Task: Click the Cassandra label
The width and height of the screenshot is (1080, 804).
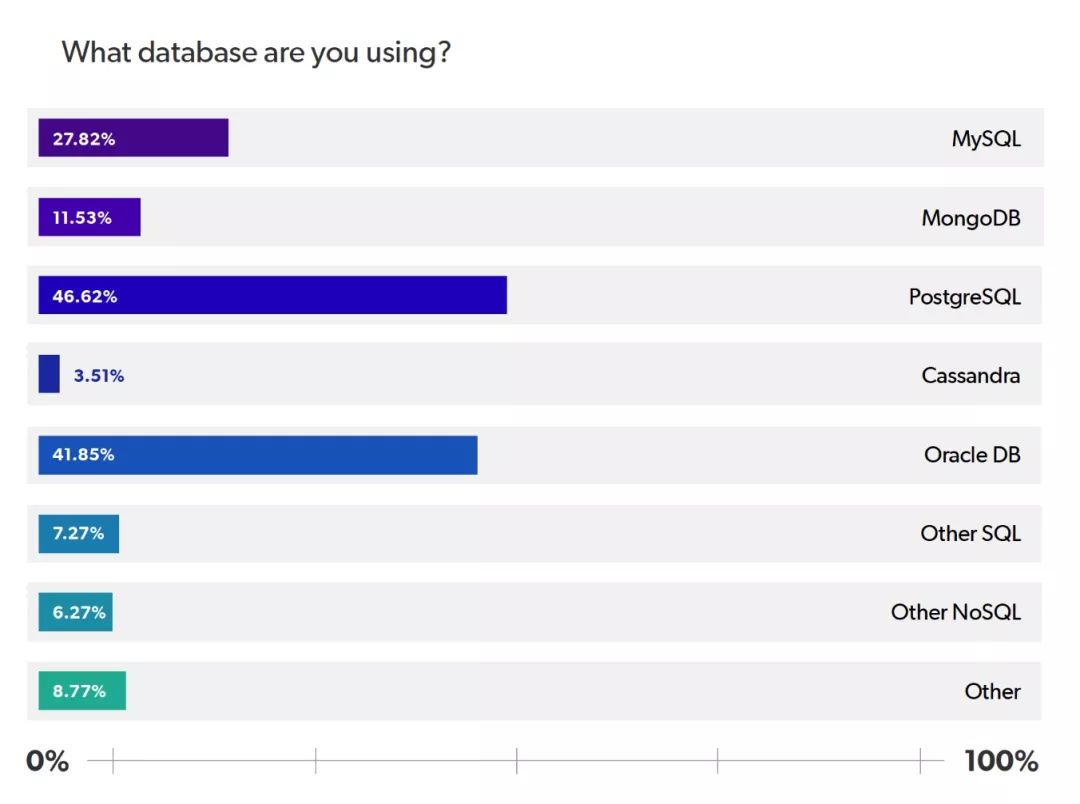Action: pyautogui.click(x=971, y=376)
